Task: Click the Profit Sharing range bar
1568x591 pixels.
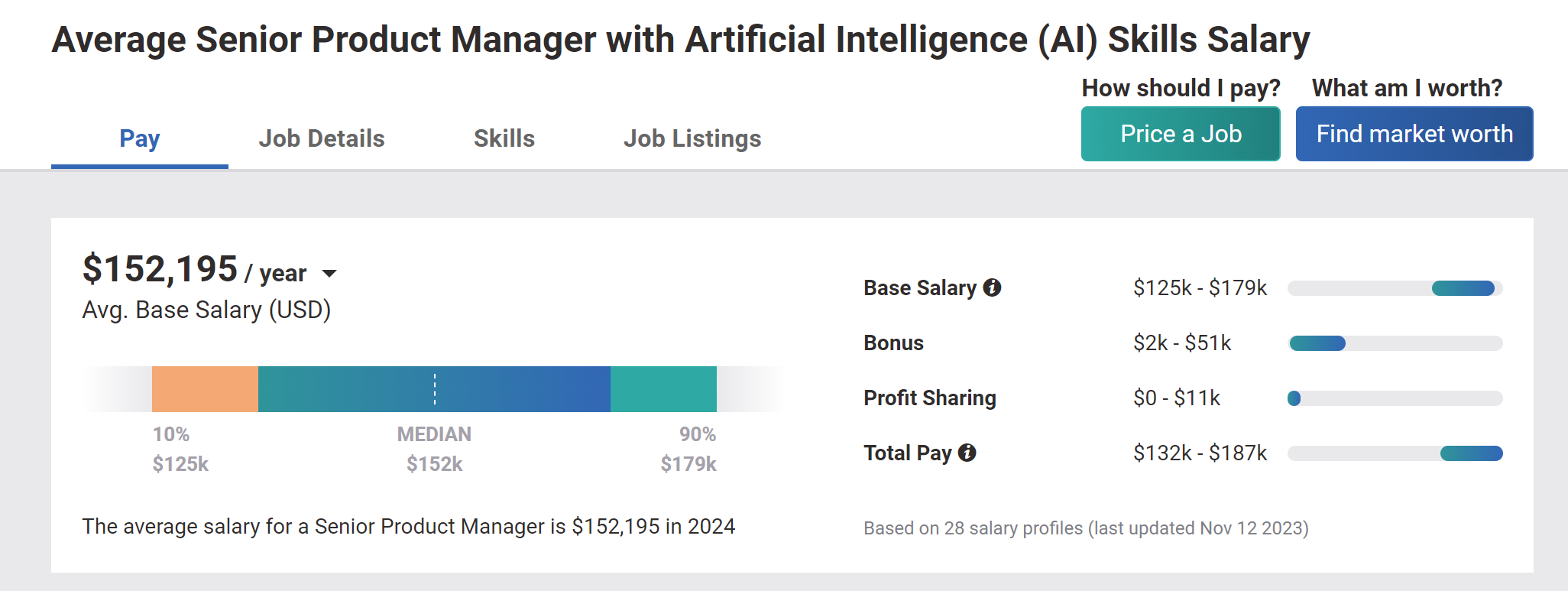Action: [x=1393, y=398]
